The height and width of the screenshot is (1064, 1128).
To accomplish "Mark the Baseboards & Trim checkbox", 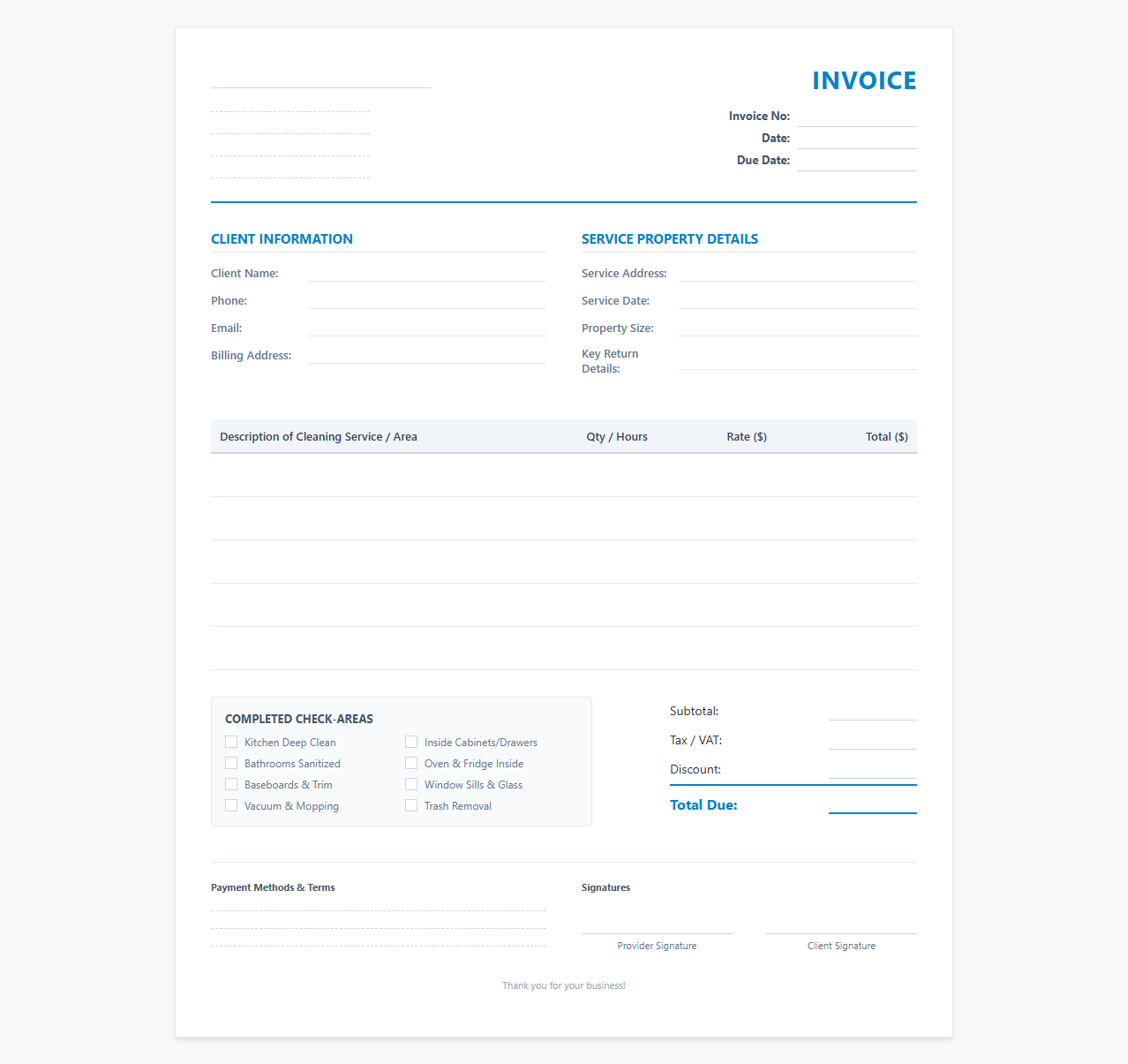I will (231, 784).
